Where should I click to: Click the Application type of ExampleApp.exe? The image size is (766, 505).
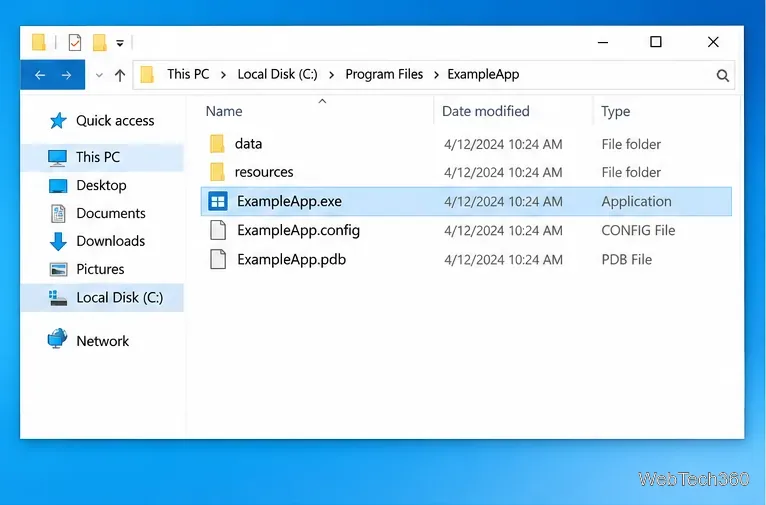pyautogui.click(x=636, y=202)
